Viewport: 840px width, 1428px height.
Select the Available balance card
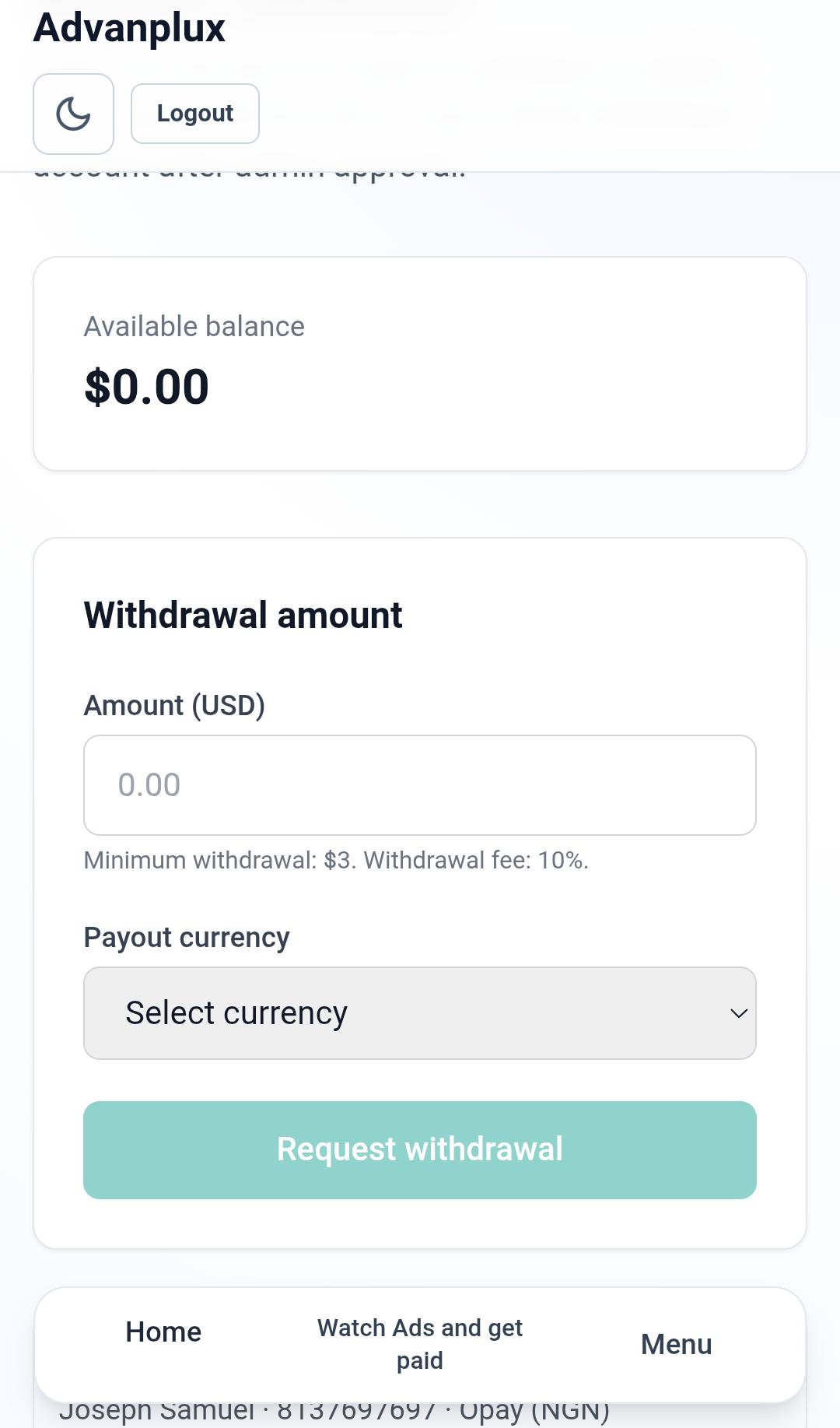(x=420, y=362)
